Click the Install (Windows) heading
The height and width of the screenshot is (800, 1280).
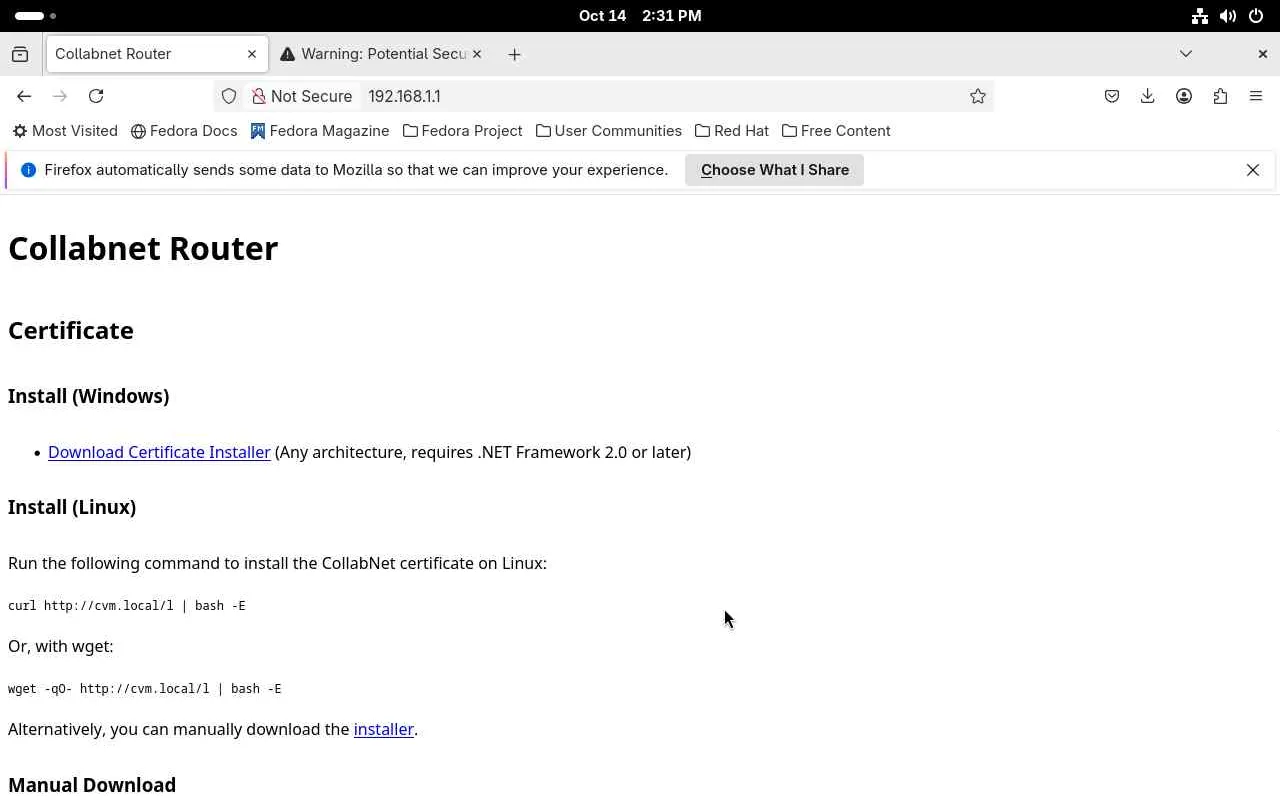89,396
